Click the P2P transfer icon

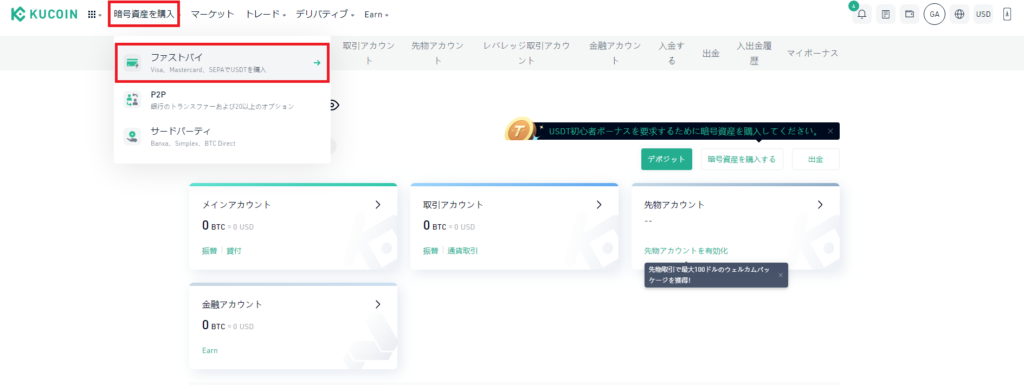(132, 99)
